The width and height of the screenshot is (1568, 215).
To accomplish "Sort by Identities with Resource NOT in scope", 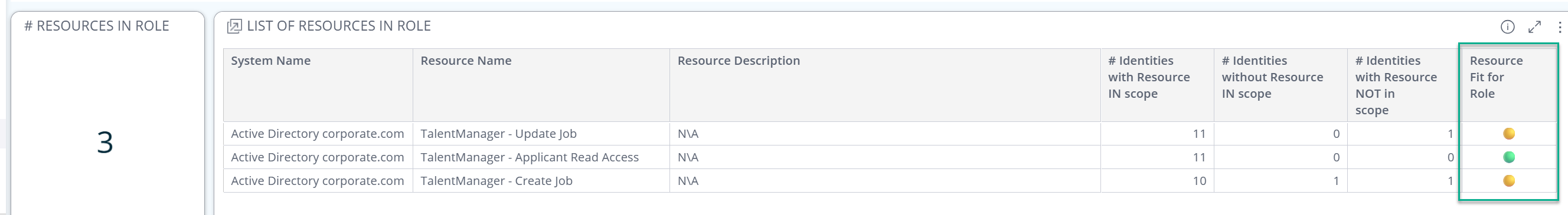I will click(1396, 85).
